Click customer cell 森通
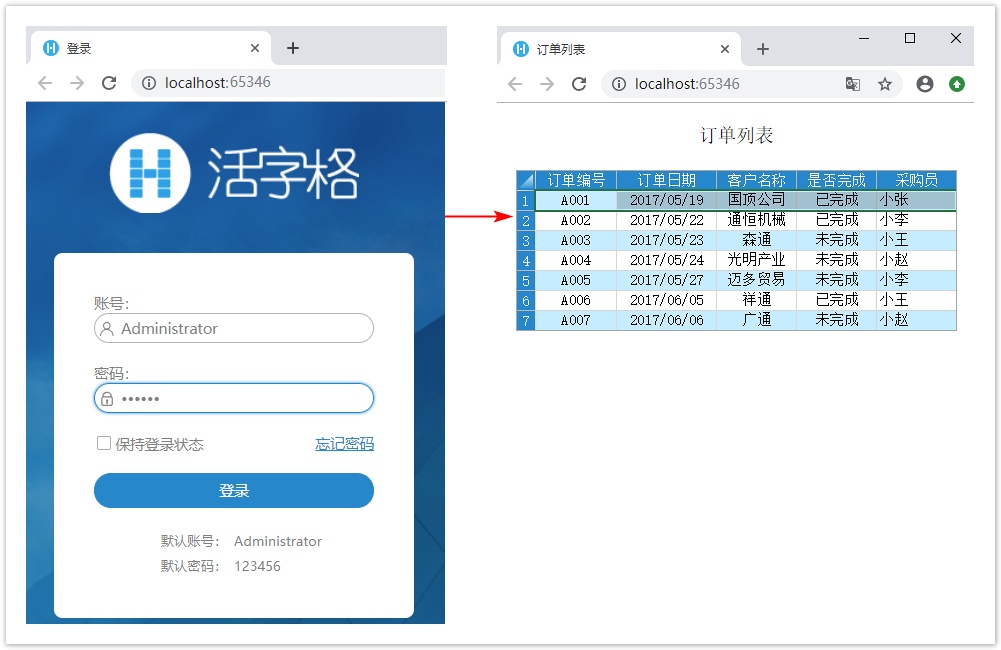The width and height of the screenshot is (1001, 650). (x=756, y=241)
